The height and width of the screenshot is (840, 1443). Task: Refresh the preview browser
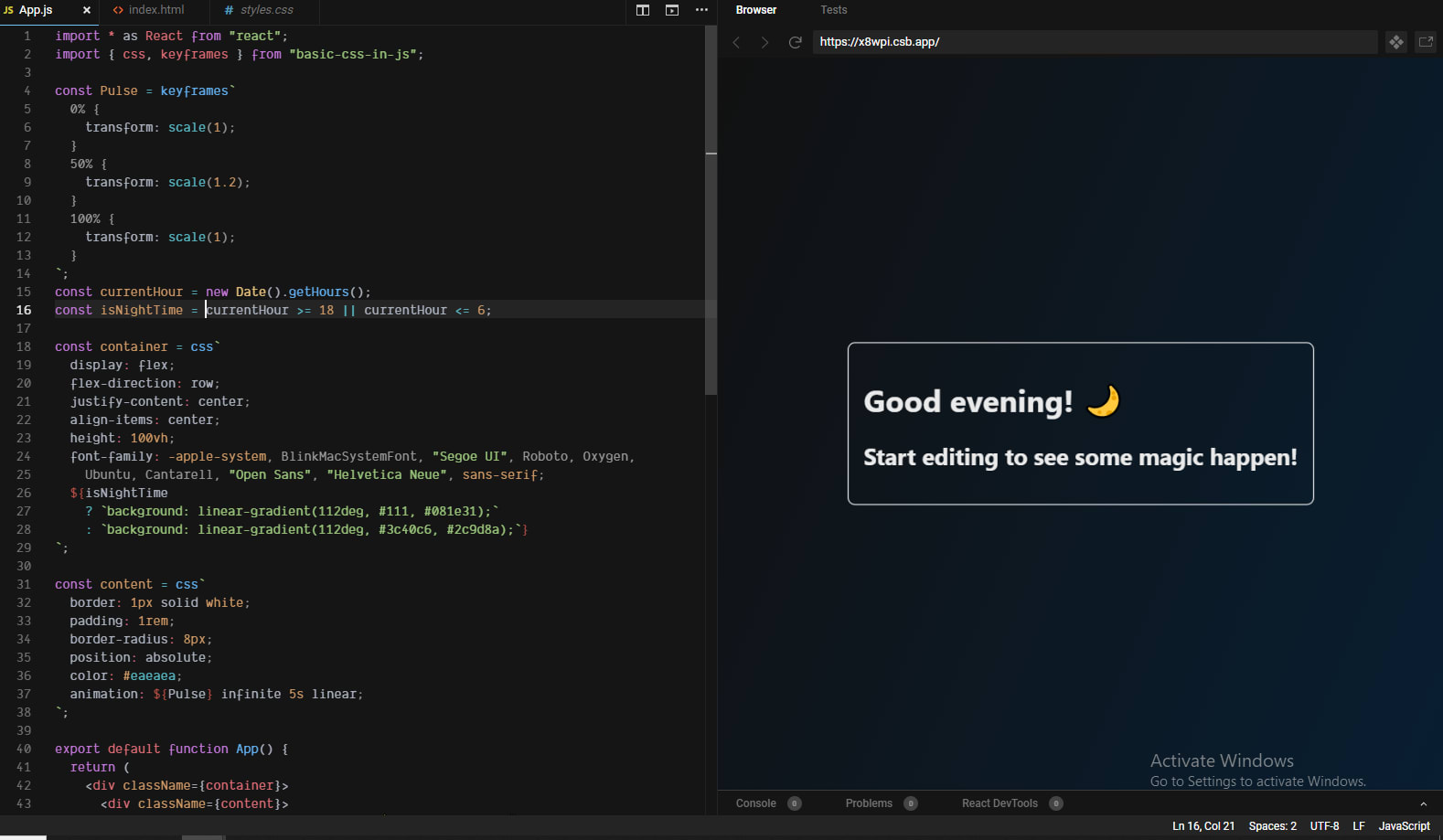796,42
